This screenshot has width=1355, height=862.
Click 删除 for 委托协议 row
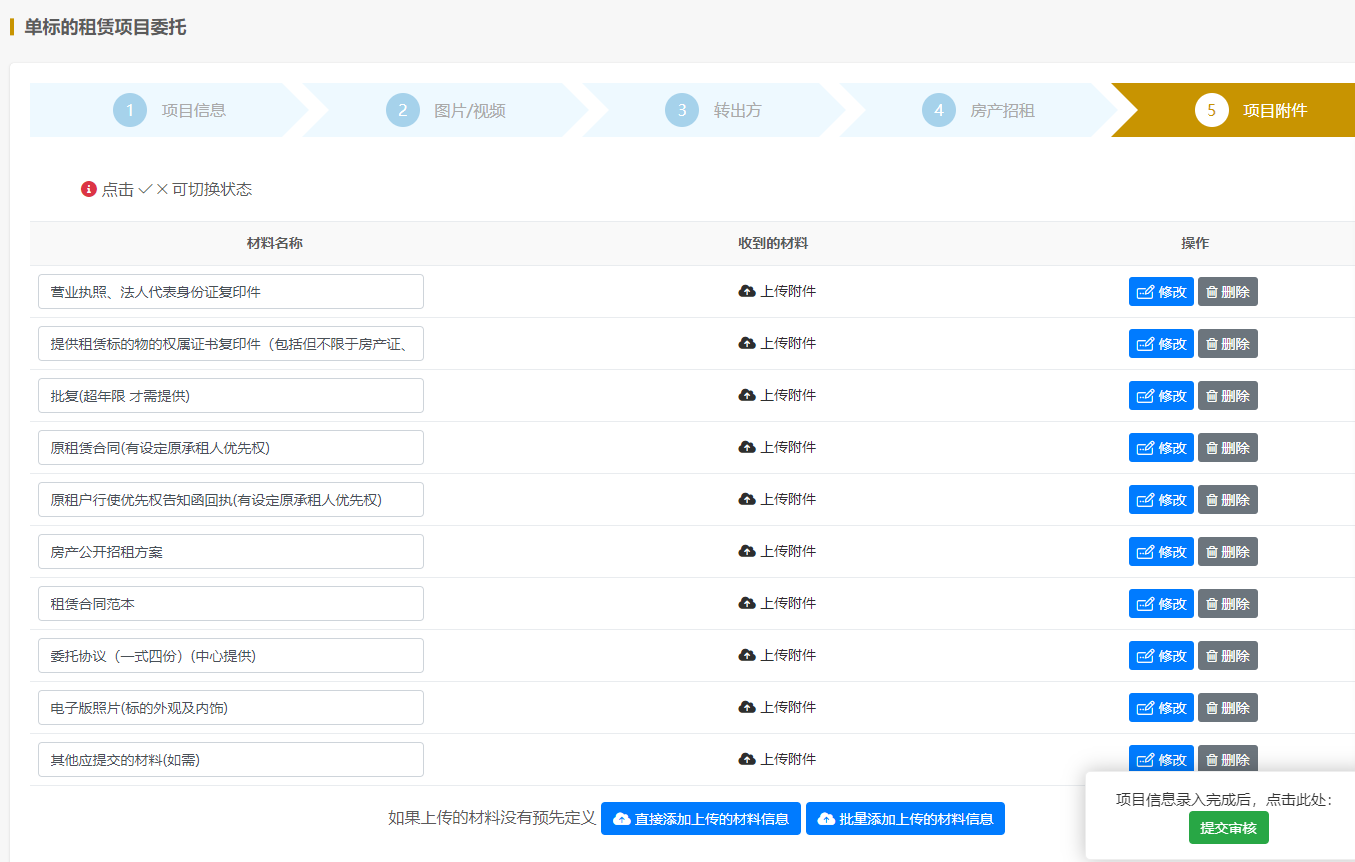click(1228, 655)
